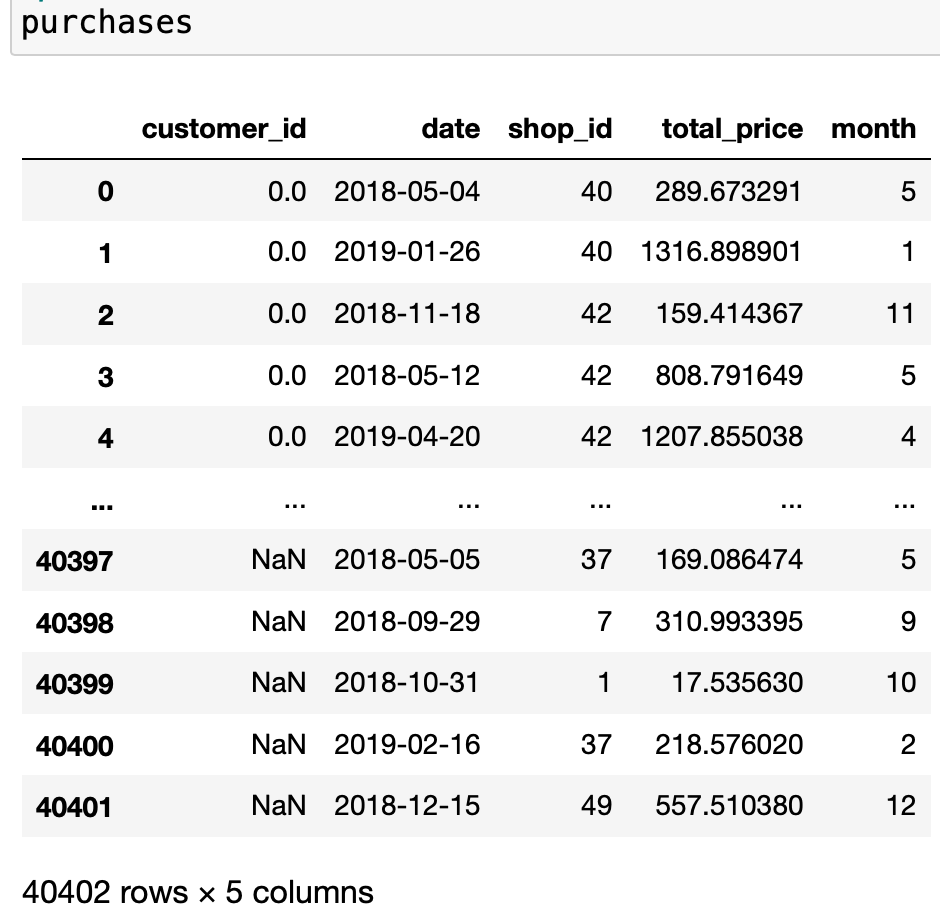Click date 2018-11-18 in row 2
This screenshot has height=912, width=940.
pos(407,314)
